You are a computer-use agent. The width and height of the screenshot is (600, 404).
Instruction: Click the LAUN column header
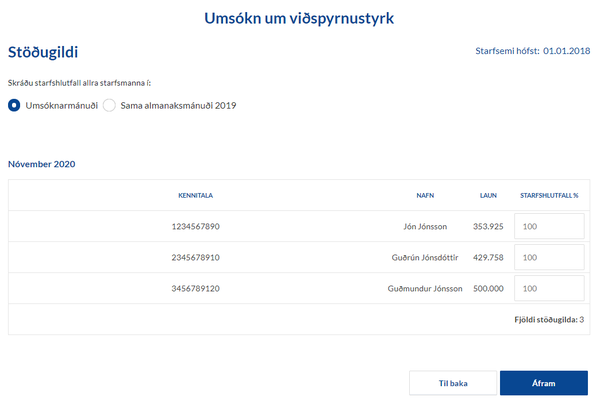[488, 196]
